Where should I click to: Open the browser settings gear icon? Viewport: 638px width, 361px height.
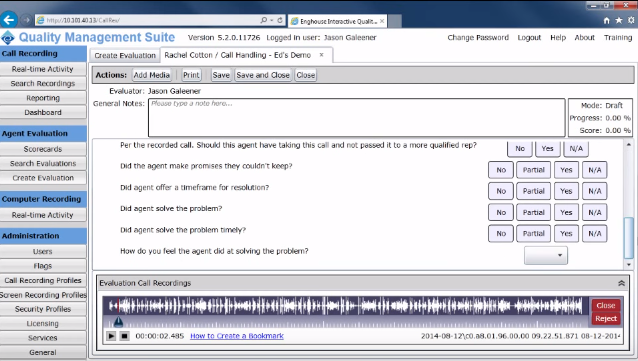tap(631, 20)
